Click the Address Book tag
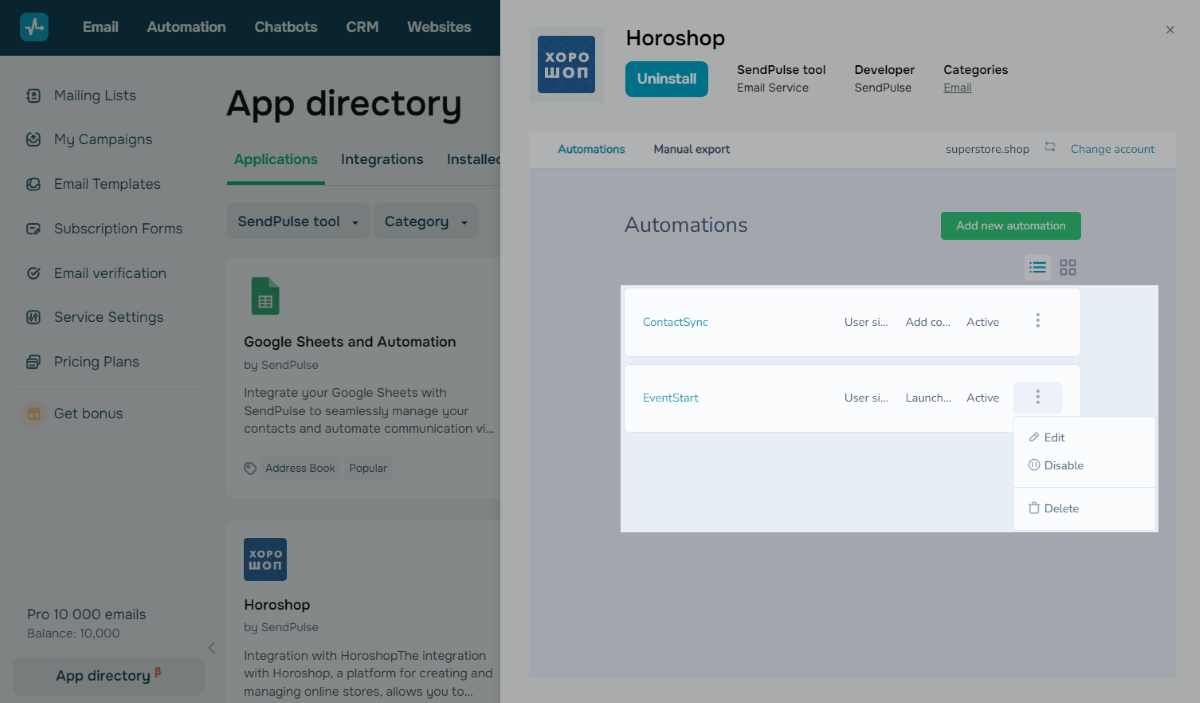 [x=300, y=468]
